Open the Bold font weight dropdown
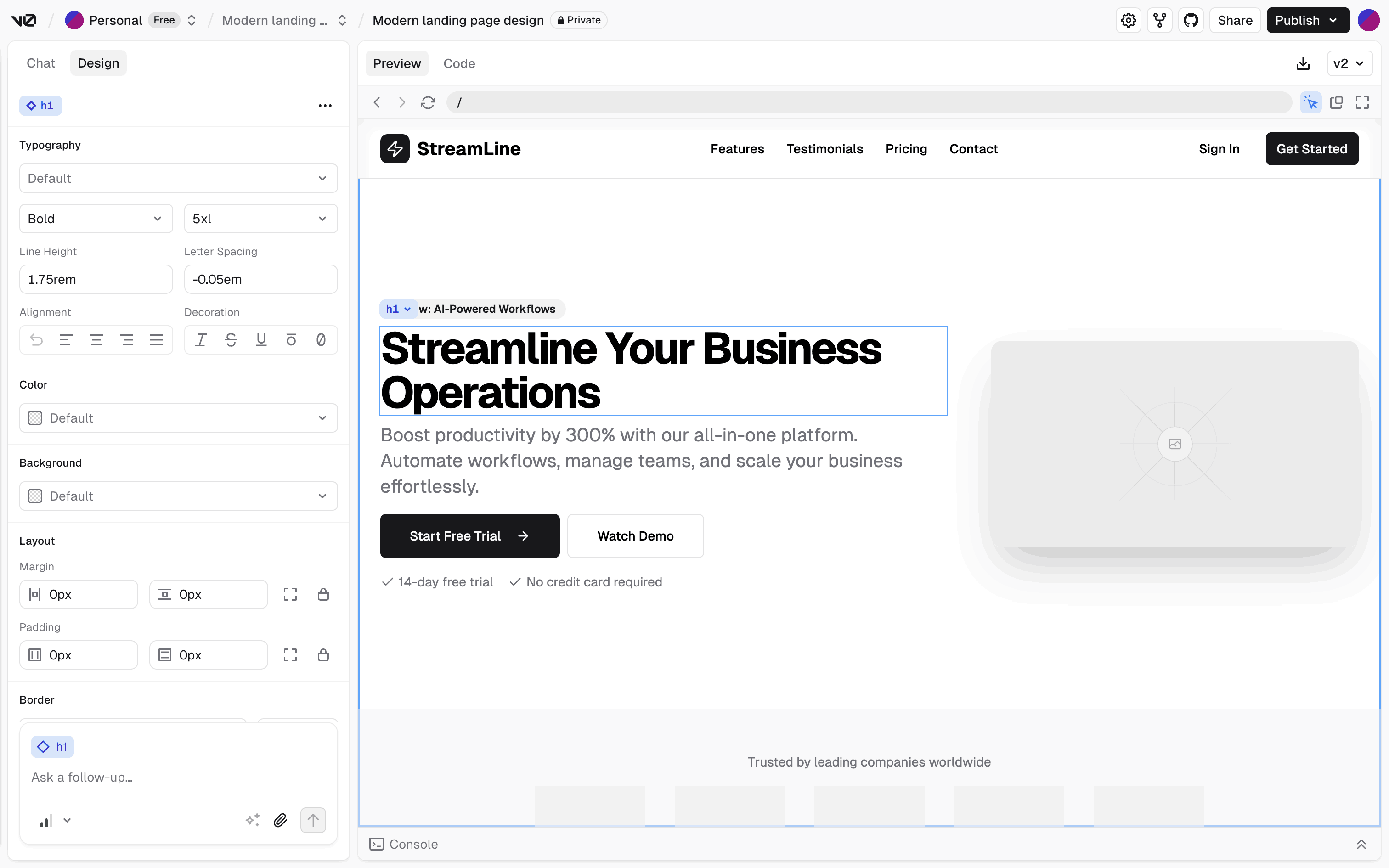 pyautogui.click(x=96, y=219)
